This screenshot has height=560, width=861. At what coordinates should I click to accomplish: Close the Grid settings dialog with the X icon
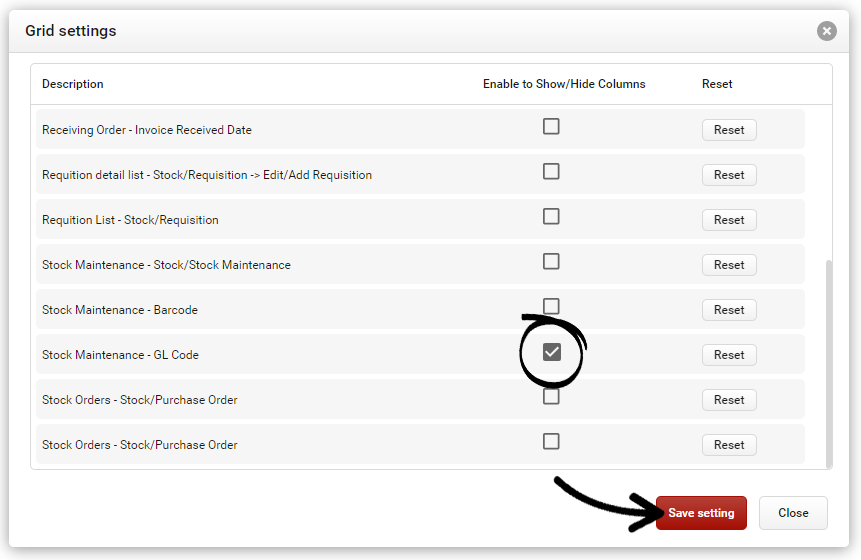pos(826,31)
